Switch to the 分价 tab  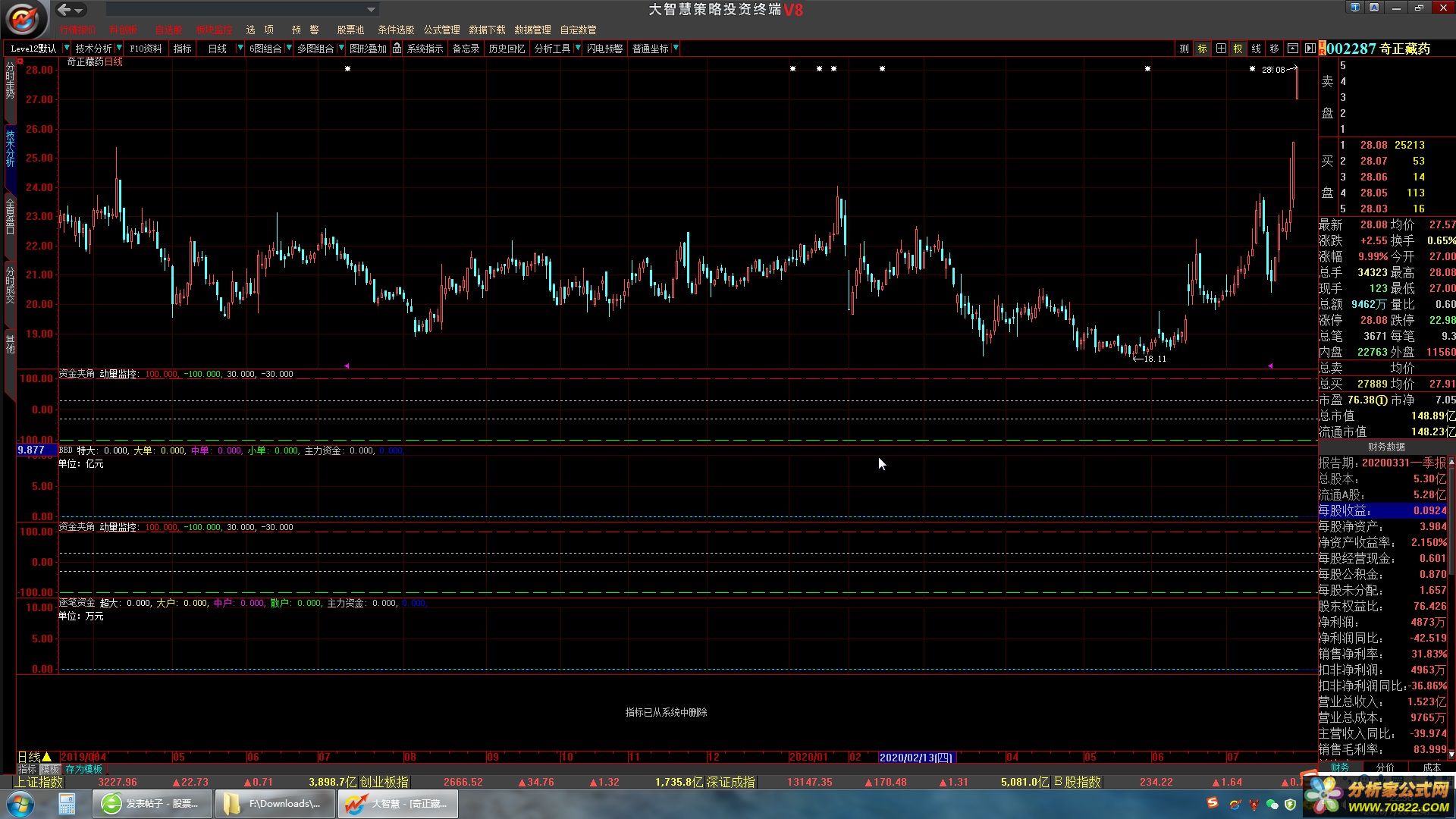coord(1385,767)
